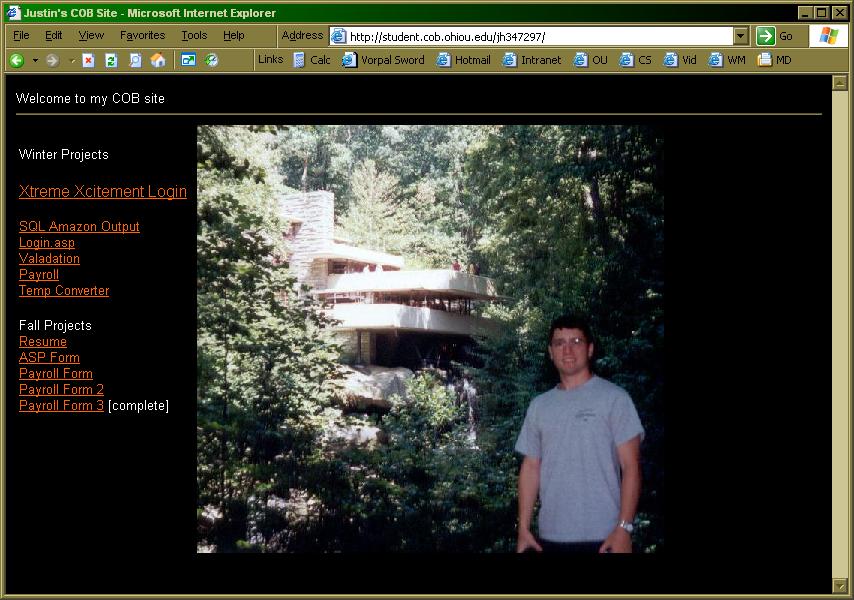854x600 pixels.
Task: Open the Forward history dropdown arrow
Action: click(x=72, y=60)
